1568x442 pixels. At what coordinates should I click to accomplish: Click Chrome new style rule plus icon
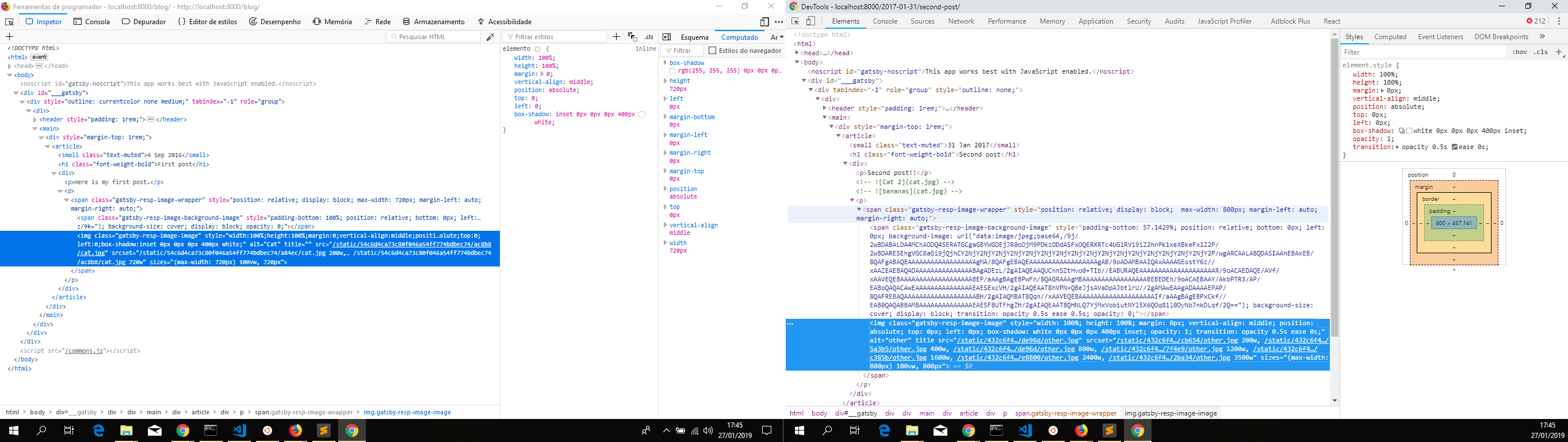1559,52
